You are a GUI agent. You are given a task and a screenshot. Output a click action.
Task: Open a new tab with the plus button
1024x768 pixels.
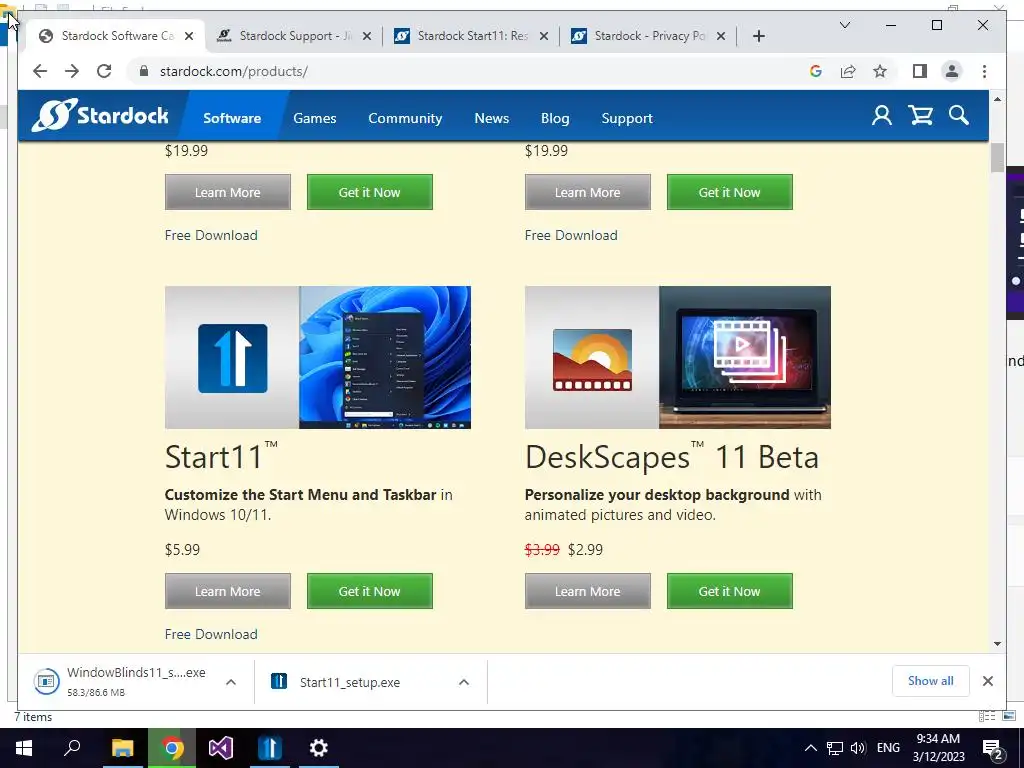click(758, 36)
